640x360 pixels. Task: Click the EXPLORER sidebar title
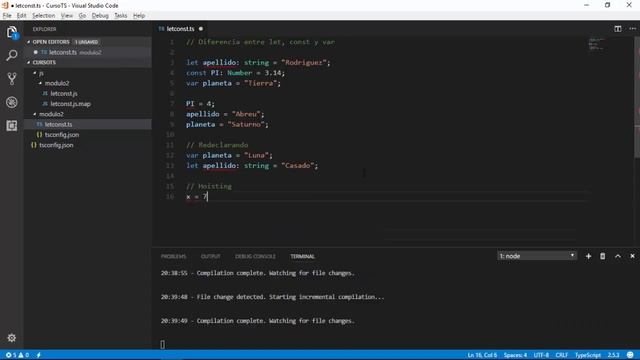point(44,29)
